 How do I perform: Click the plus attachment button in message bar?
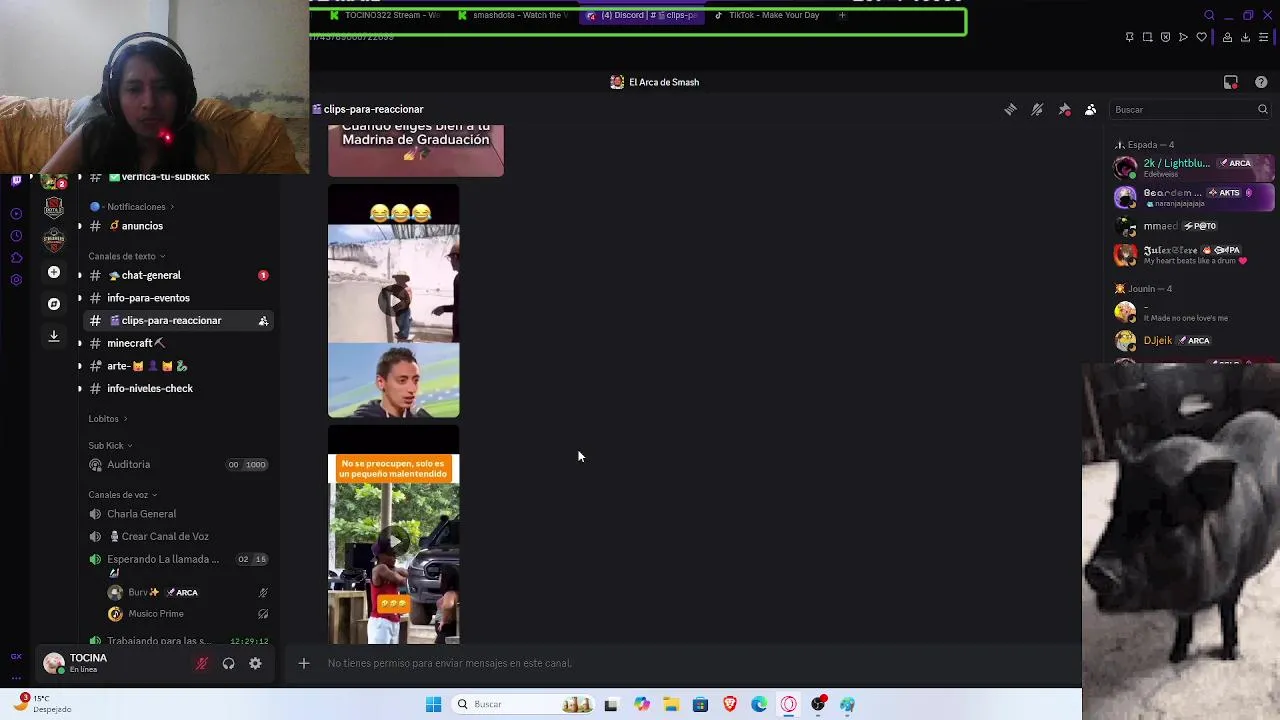tap(304, 663)
